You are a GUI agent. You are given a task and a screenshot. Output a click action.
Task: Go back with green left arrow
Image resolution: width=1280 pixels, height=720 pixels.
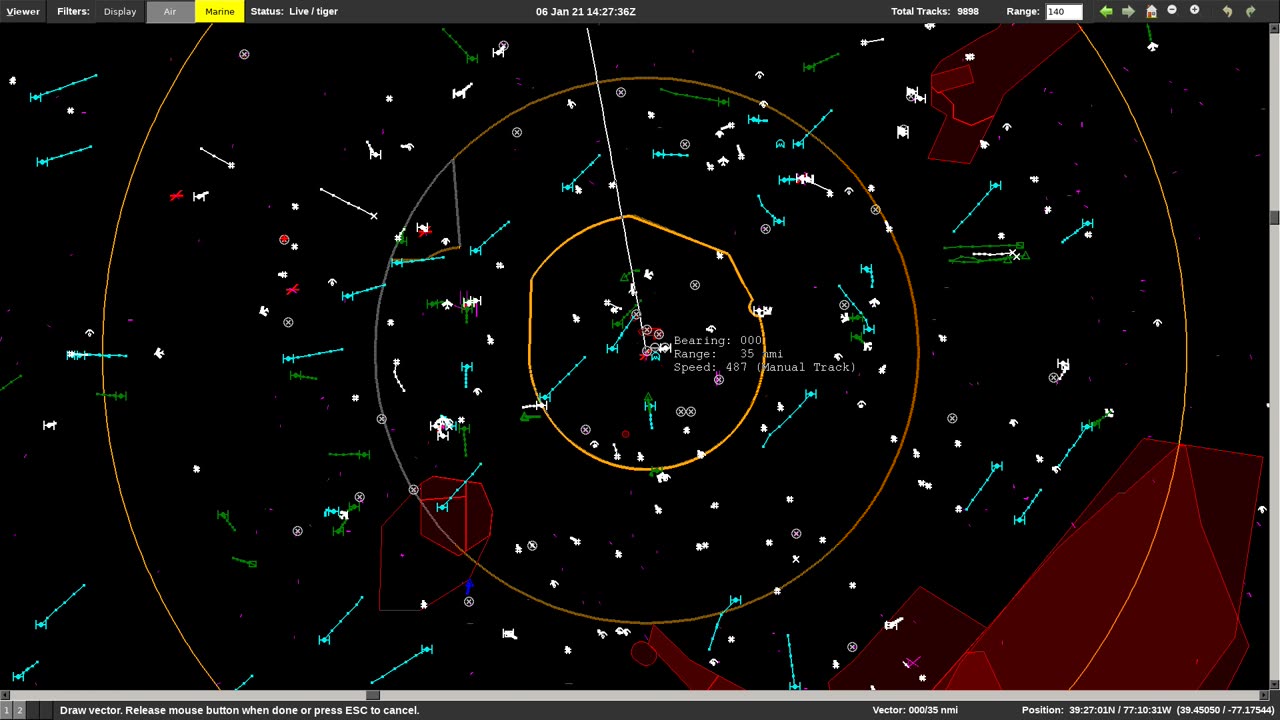click(1106, 11)
